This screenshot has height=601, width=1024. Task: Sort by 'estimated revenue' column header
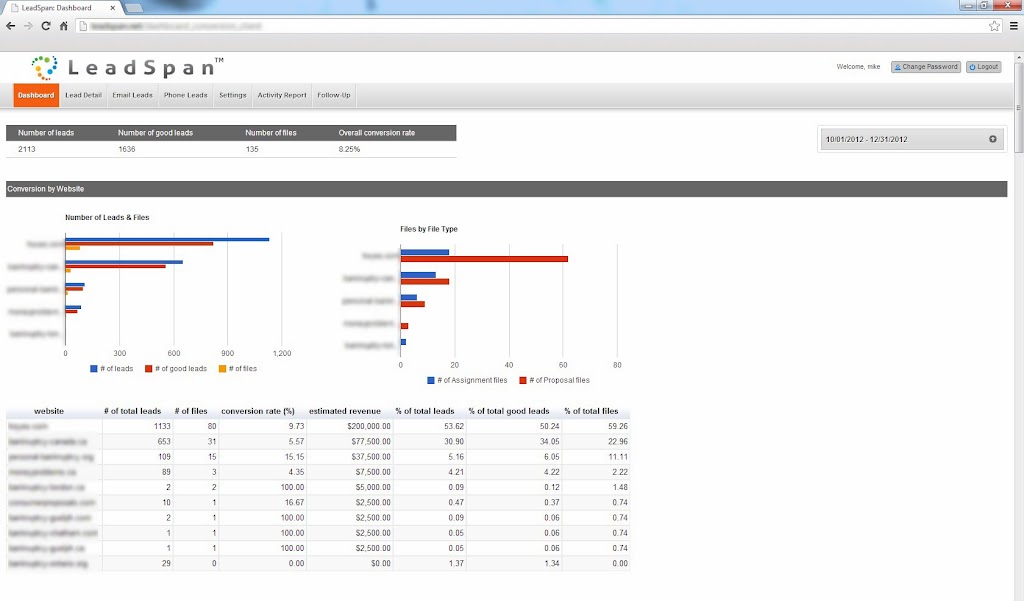tap(345, 412)
